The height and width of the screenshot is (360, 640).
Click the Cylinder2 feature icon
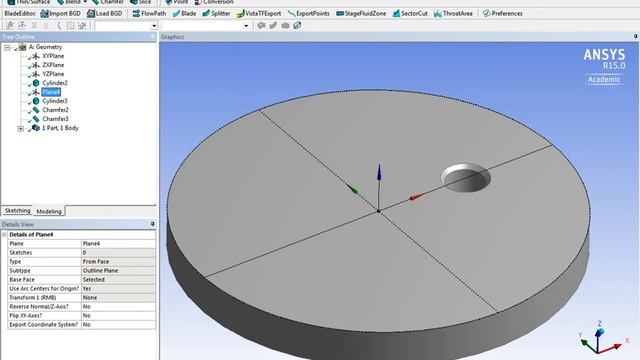tap(36, 83)
